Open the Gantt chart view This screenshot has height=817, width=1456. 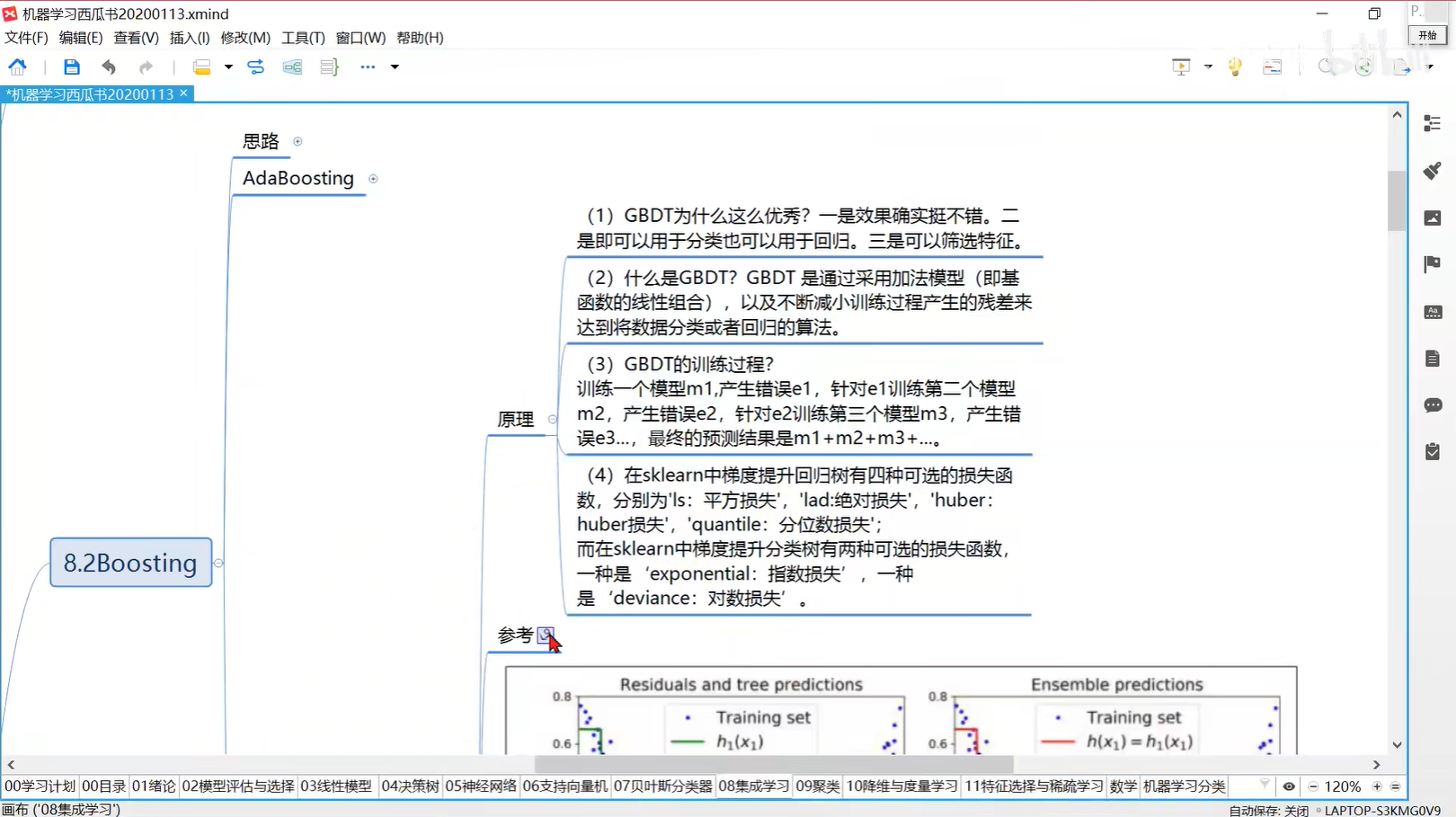coord(1272,67)
